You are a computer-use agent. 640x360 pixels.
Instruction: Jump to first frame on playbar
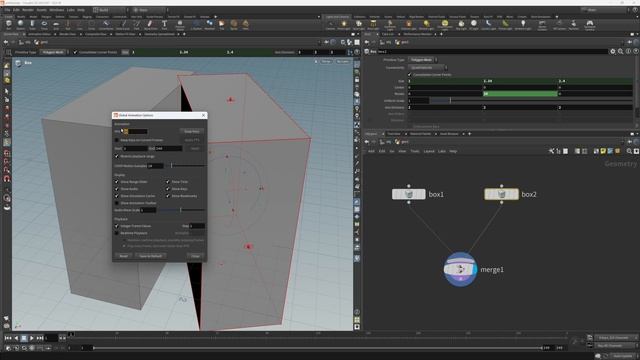[8, 338]
